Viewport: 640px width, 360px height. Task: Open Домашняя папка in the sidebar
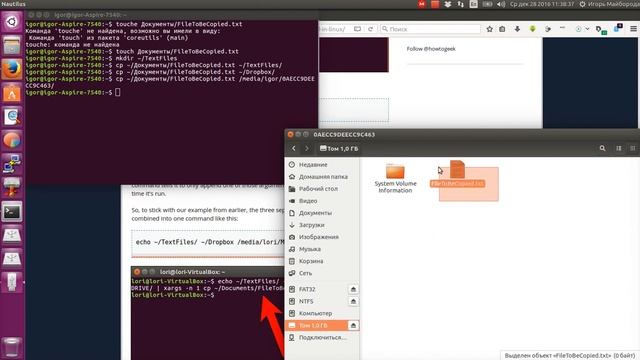click(322, 177)
